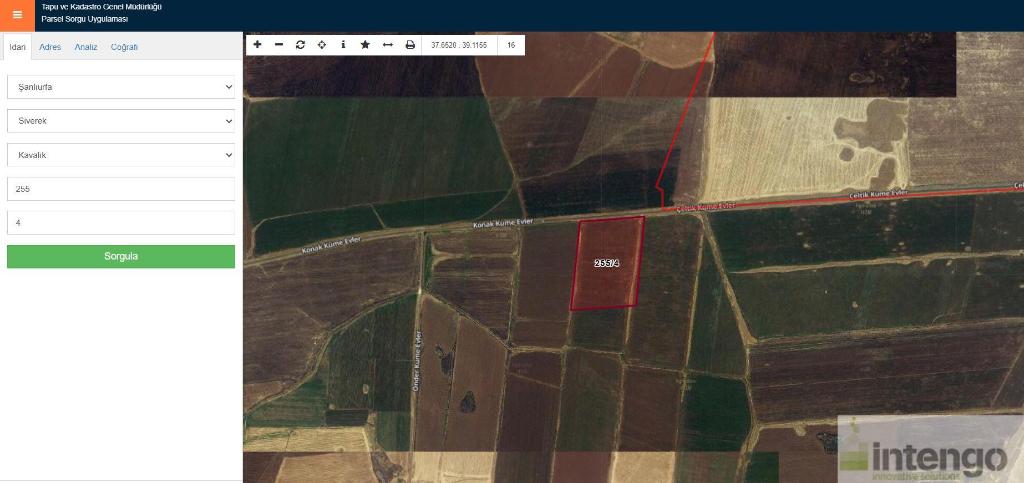Open the Şanlıurfa province dropdown
Image resolution: width=1024 pixels, height=483 pixels.
(120, 87)
